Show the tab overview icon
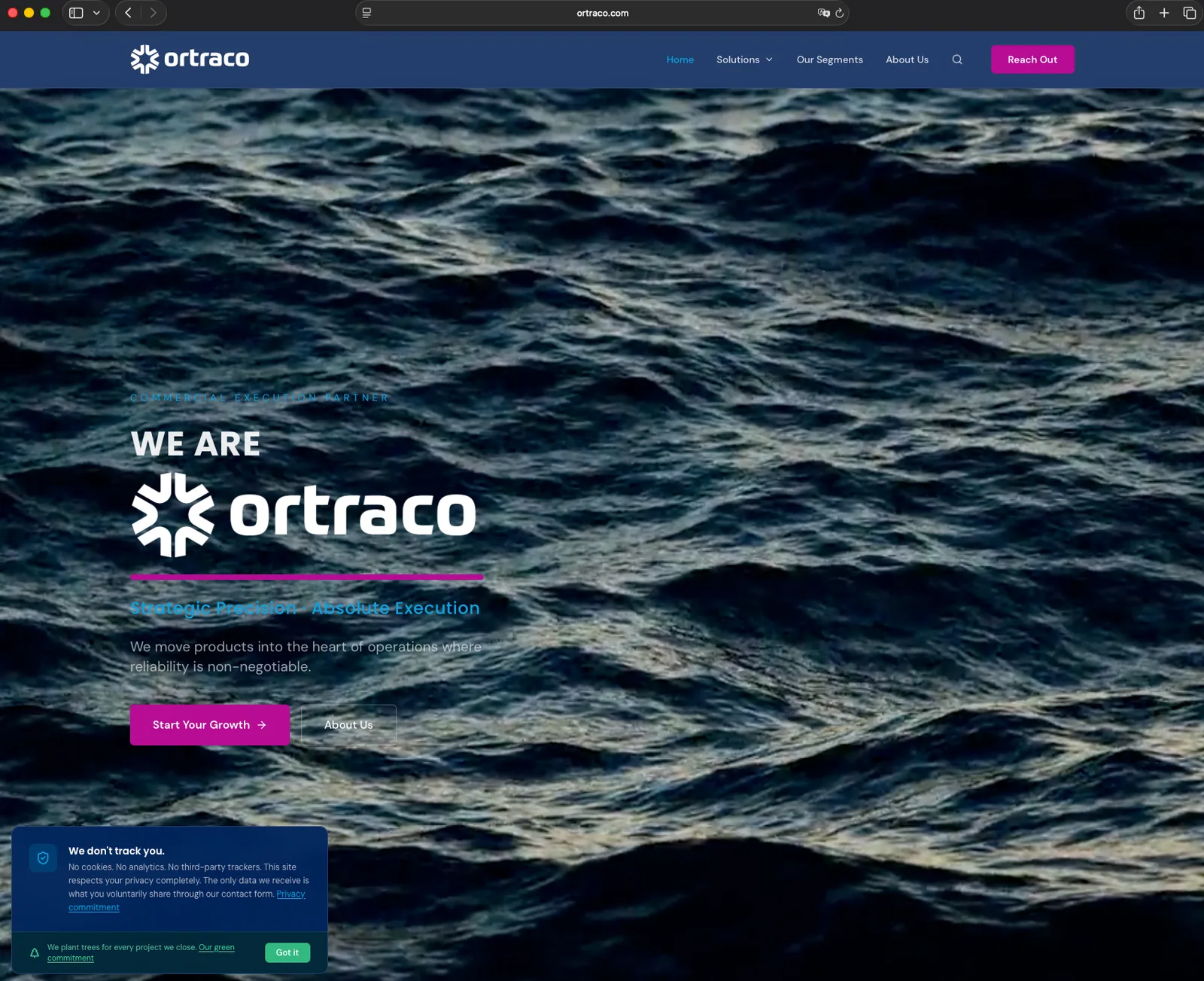 (1190, 13)
